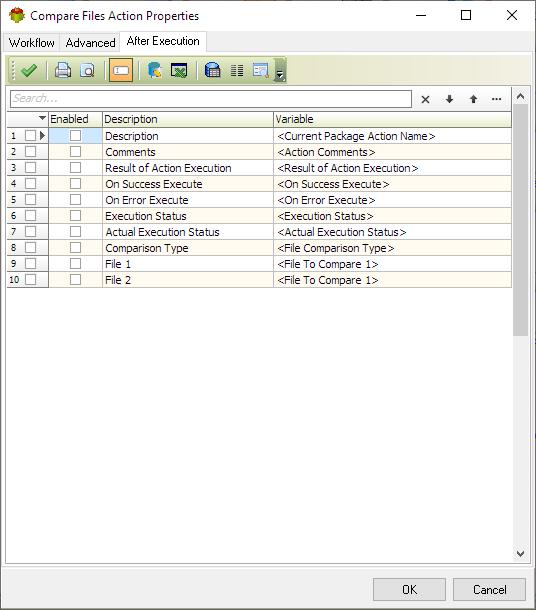Image resolution: width=536 pixels, height=610 pixels.
Task: Select the 'On Success Execute' description cell
Action: coord(188,184)
